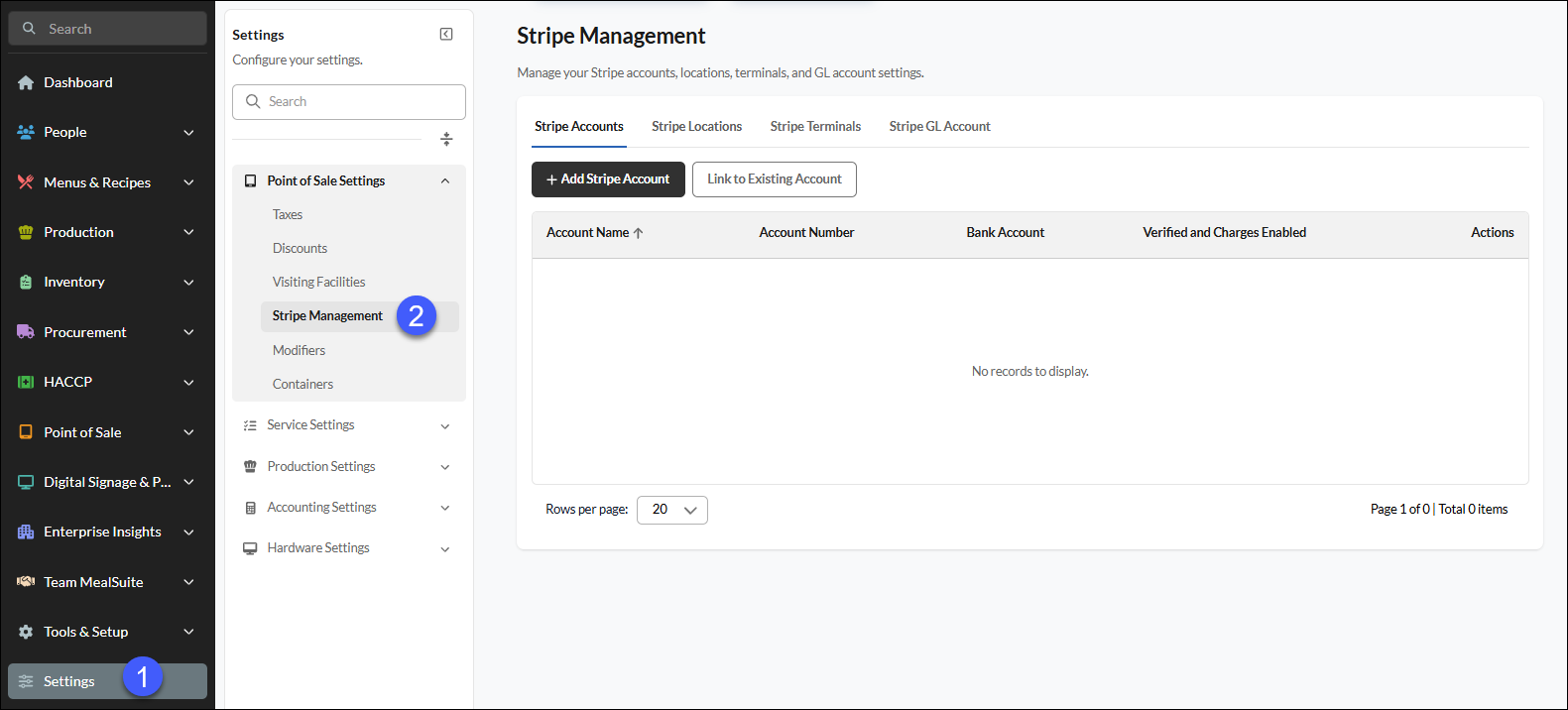The image size is (1568, 710).
Task: Click the Point of Sale Settings tablet icon
Action: coord(250,180)
